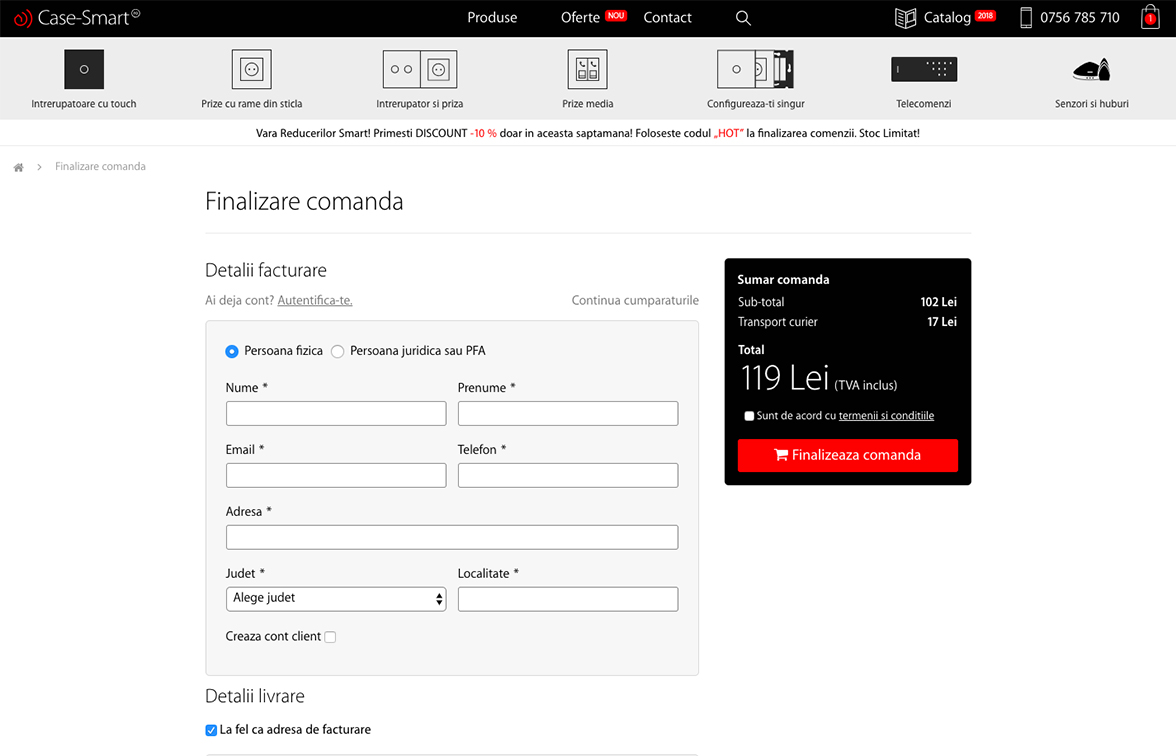
Task: Tick the Creaza cont client checkbox
Action: coord(330,637)
